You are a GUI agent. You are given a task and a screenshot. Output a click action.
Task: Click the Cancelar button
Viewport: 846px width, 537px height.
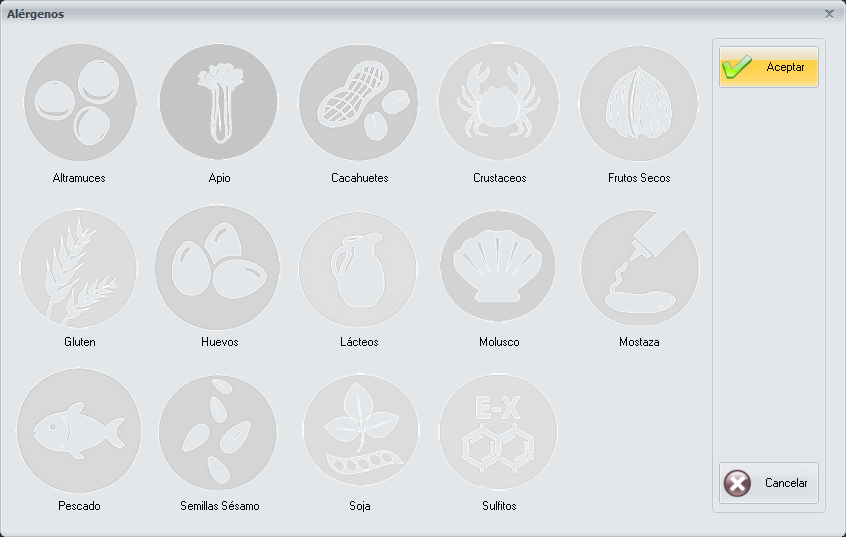(768, 483)
